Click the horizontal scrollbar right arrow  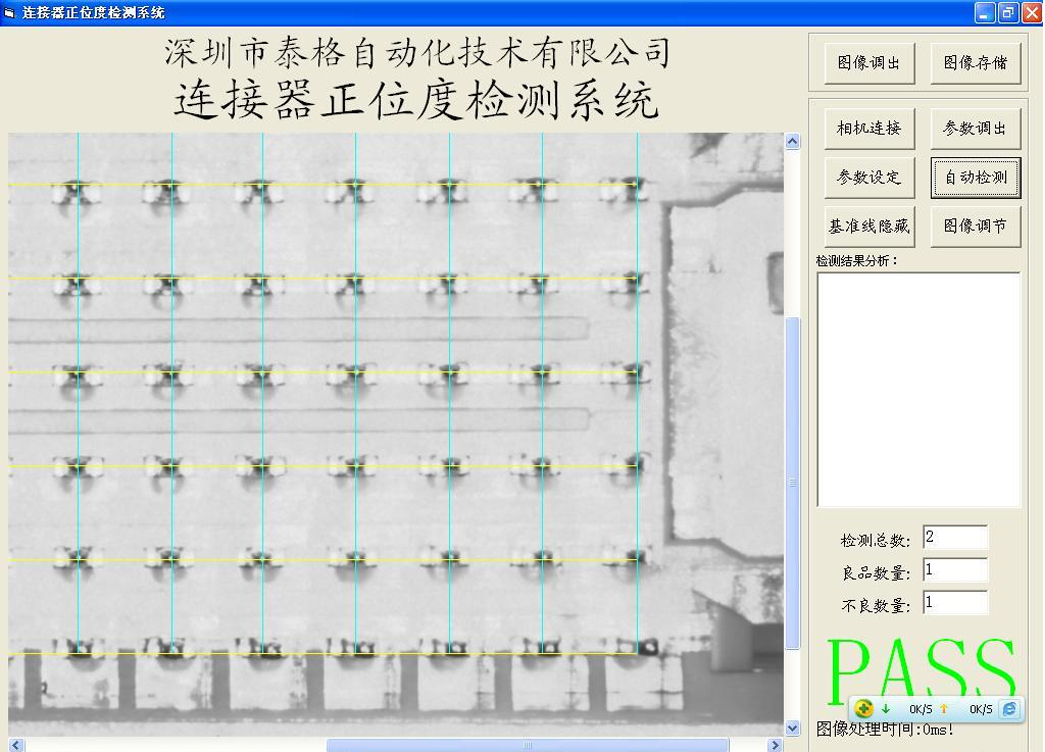[775, 745]
